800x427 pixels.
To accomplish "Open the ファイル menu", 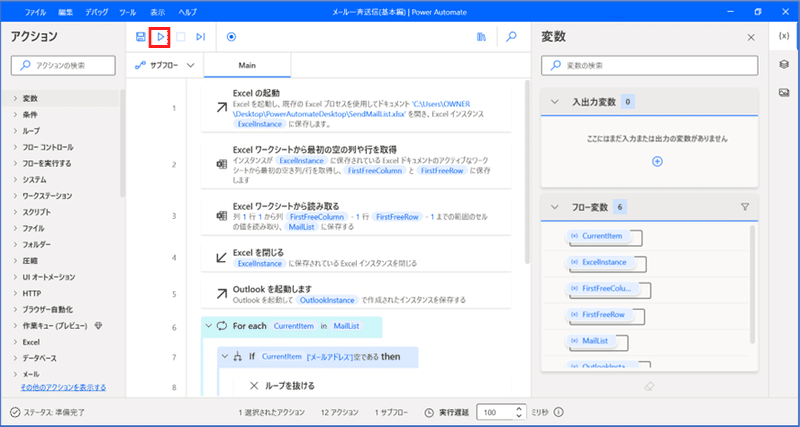I will [x=35, y=12].
